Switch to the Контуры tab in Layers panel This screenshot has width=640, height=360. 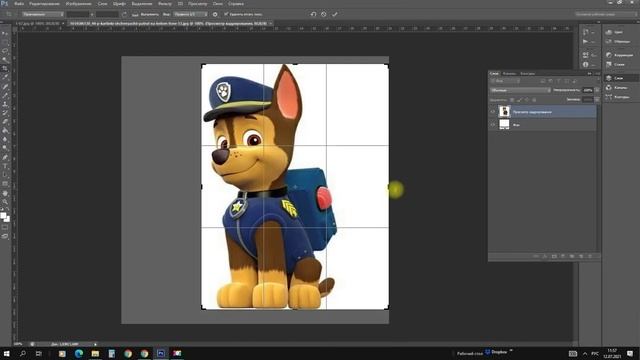[x=527, y=73]
